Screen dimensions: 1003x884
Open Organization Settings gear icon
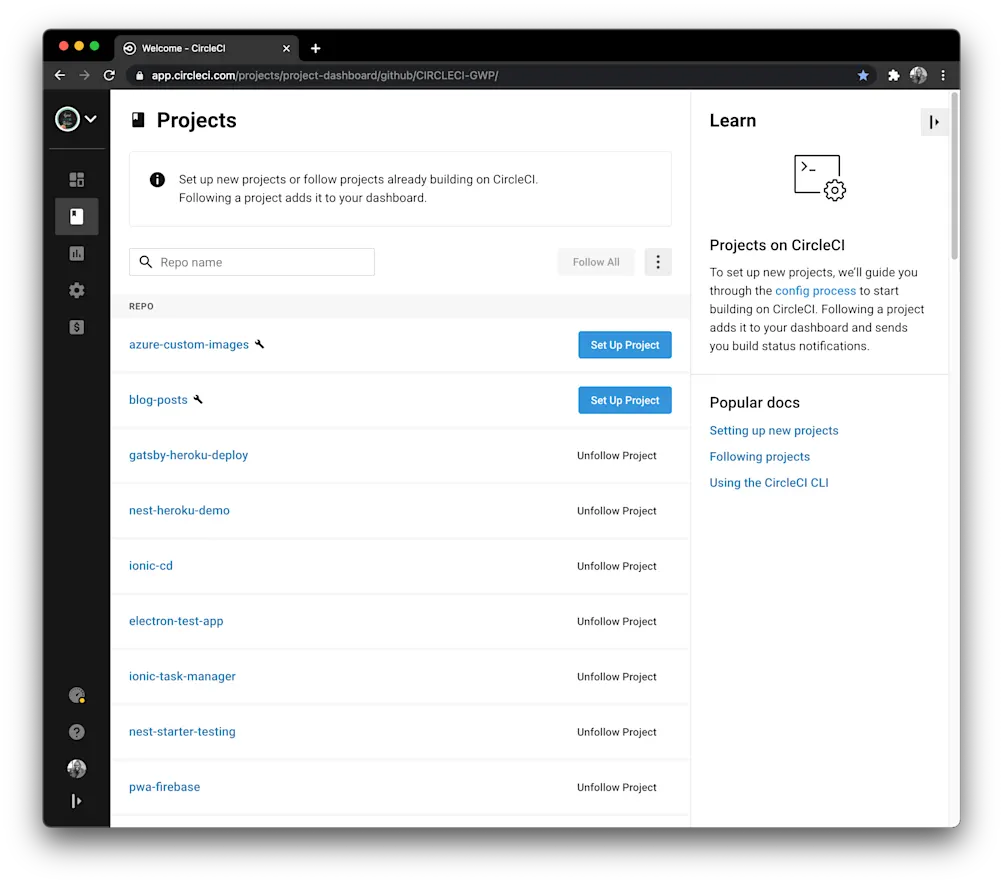[76, 290]
